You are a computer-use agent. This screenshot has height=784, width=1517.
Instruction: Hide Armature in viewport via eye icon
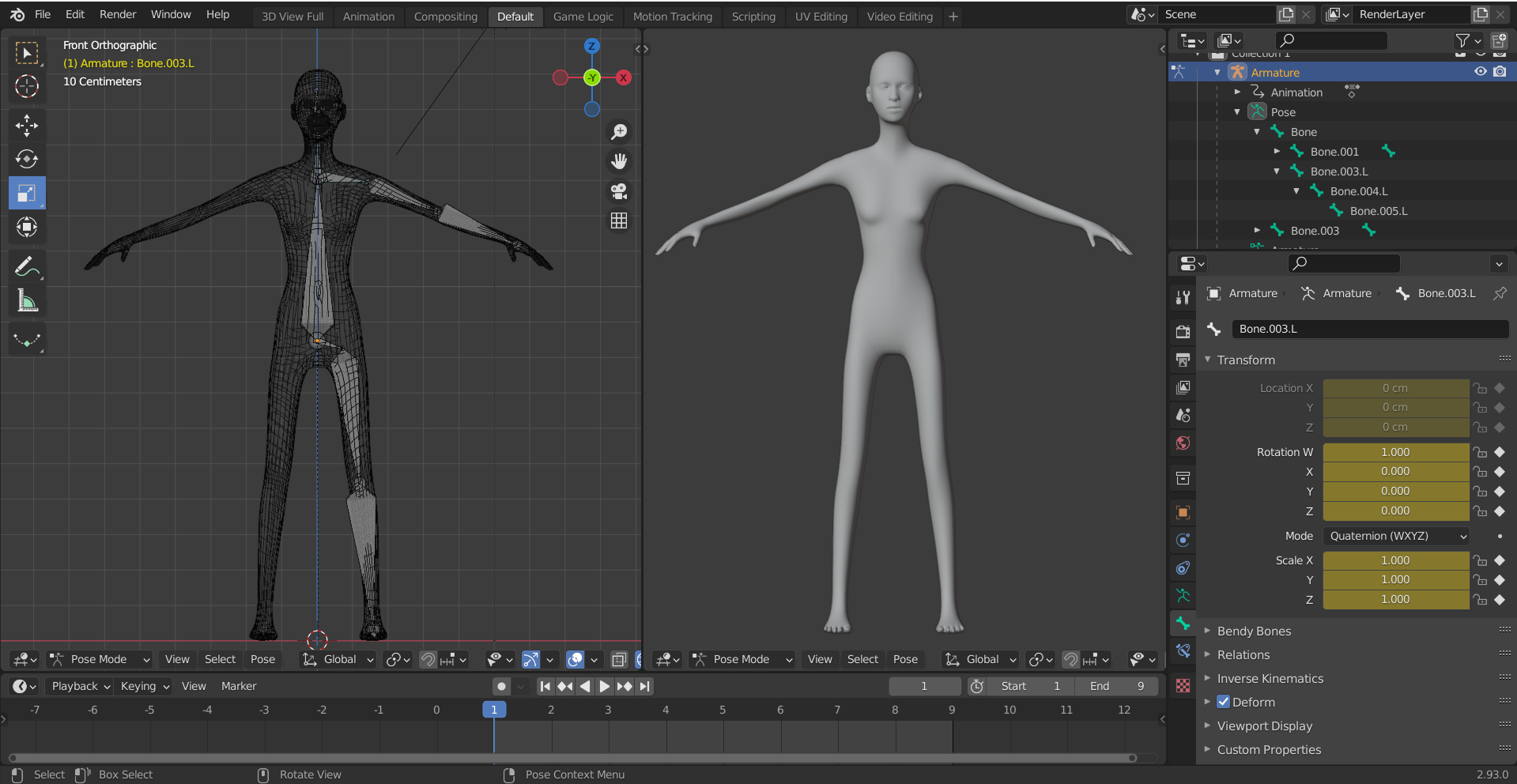(x=1480, y=71)
